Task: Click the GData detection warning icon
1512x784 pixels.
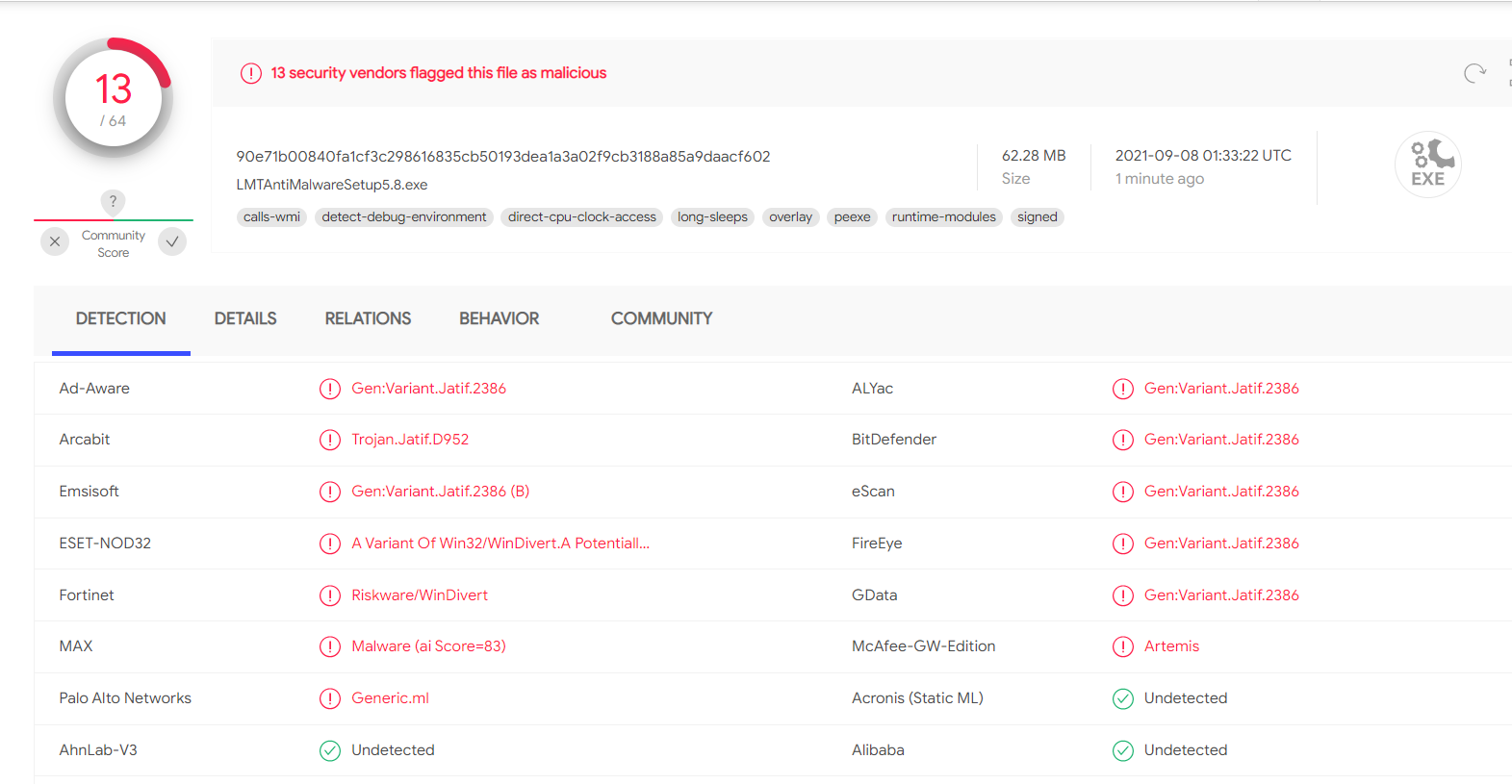Action: click(1123, 595)
